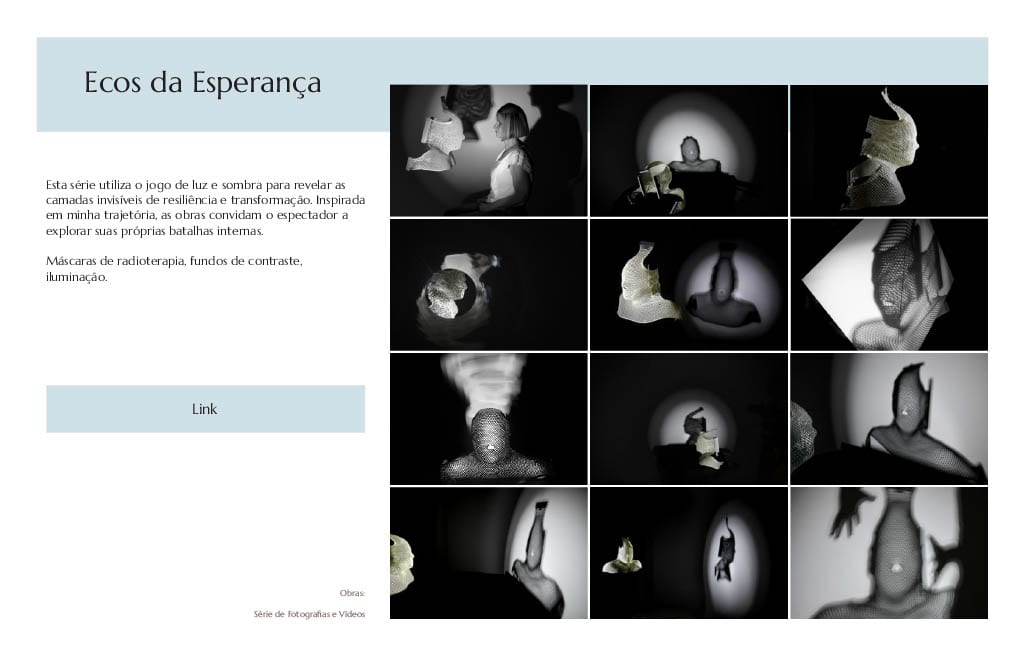Open photo of mesh head with blurred motion
Image resolution: width=1024 pixels, height=656 pixels.
(488, 419)
